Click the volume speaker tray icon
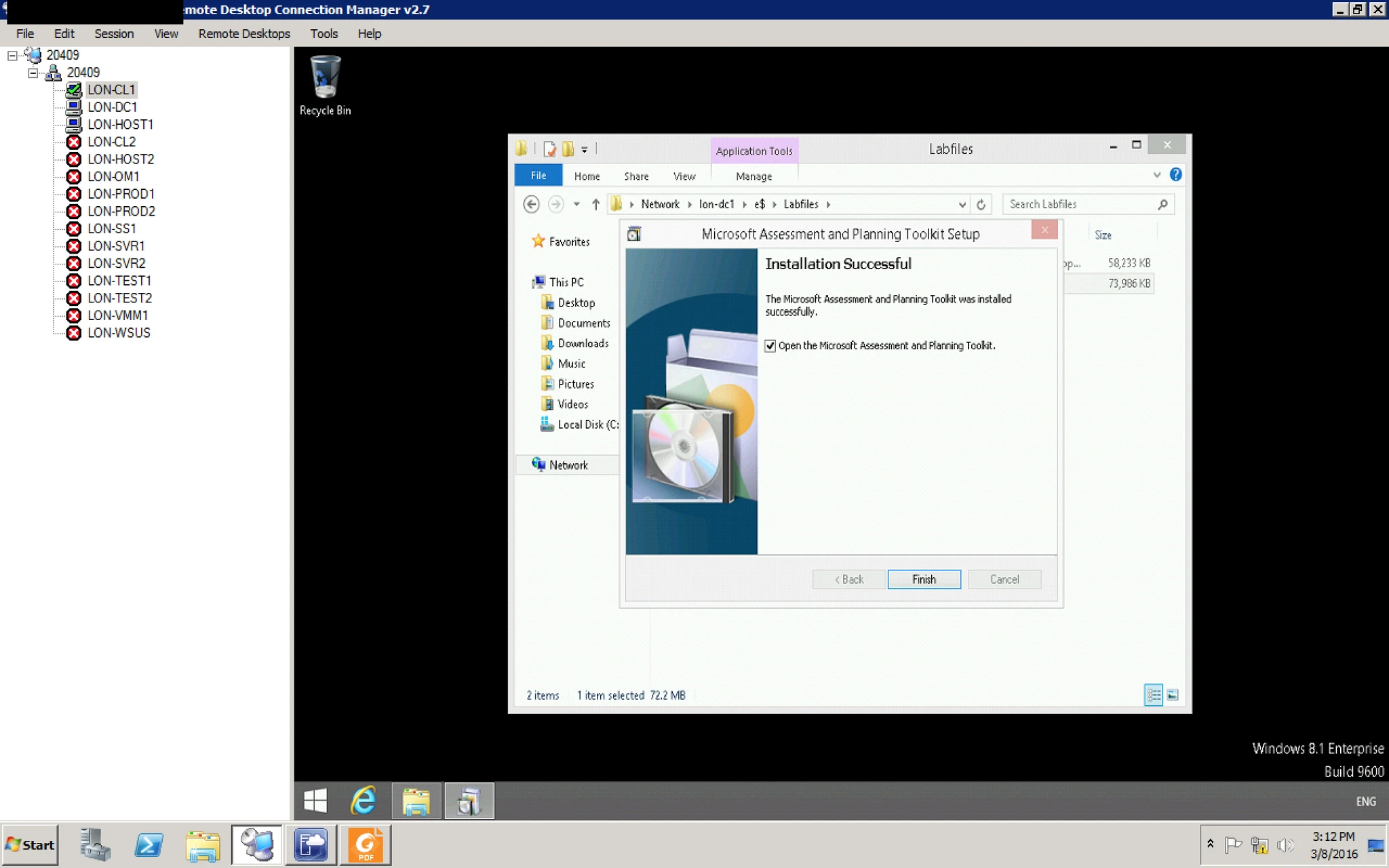1389x868 pixels. point(1285,845)
